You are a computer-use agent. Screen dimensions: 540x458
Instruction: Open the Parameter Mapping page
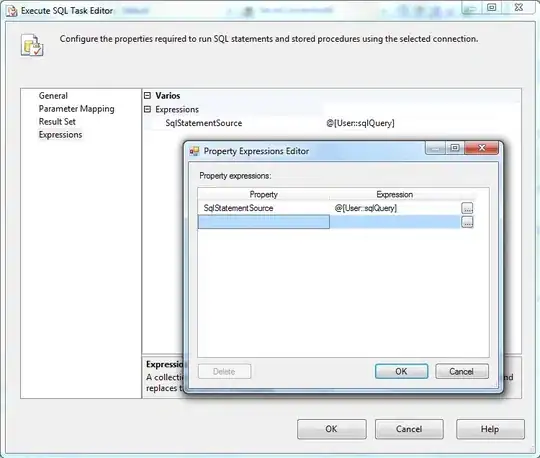tap(76, 109)
